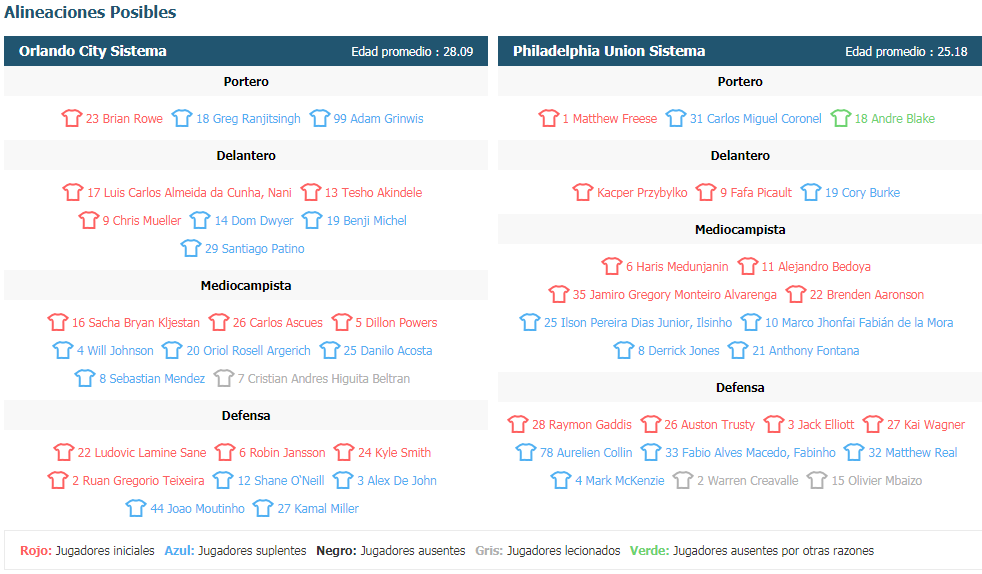Click the blue jersey icon beside Dom Dwyer
The image size is (982, 574).
tap(200, 220)
